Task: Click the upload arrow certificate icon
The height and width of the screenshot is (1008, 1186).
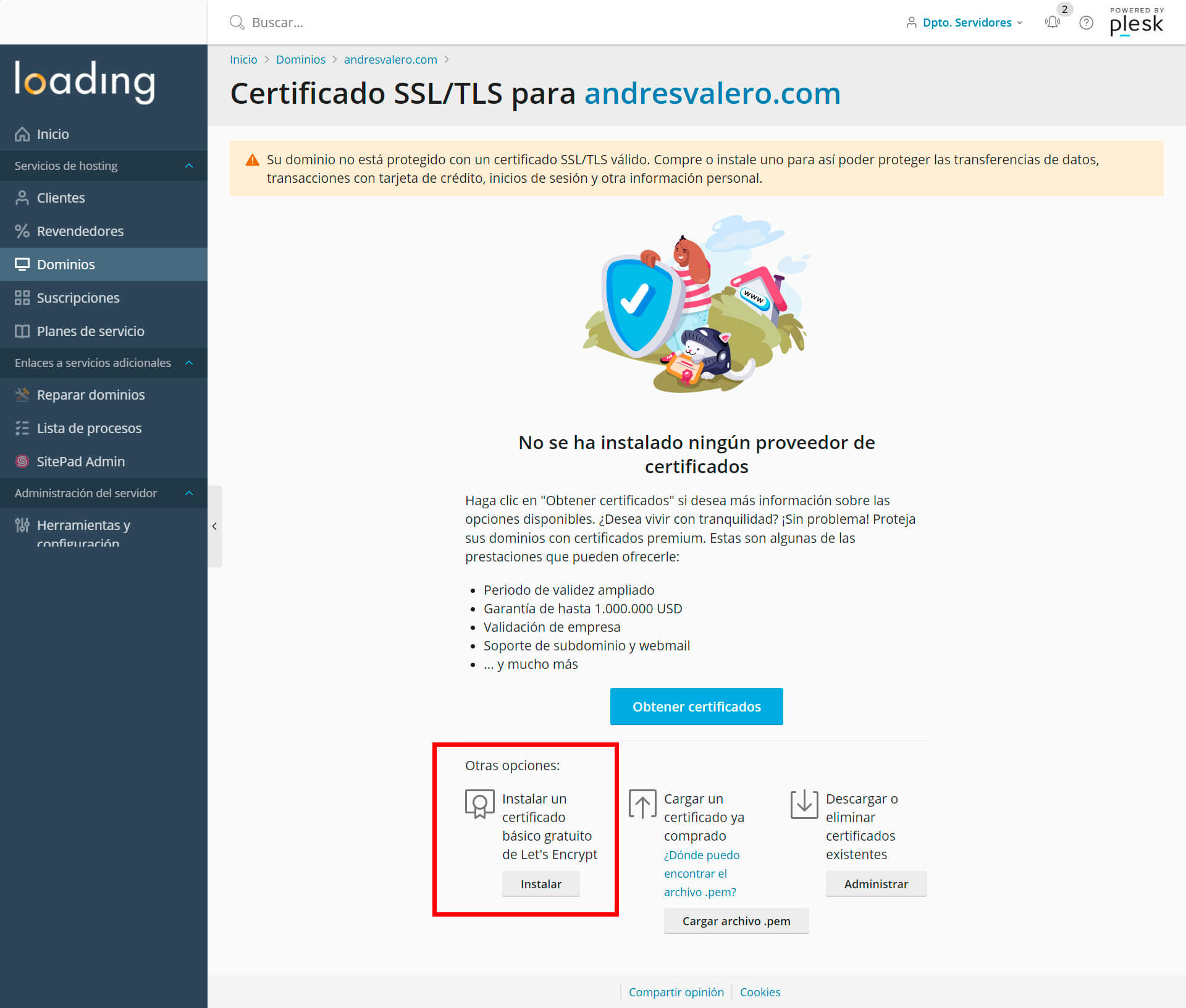Action: (x=642, y=804)
